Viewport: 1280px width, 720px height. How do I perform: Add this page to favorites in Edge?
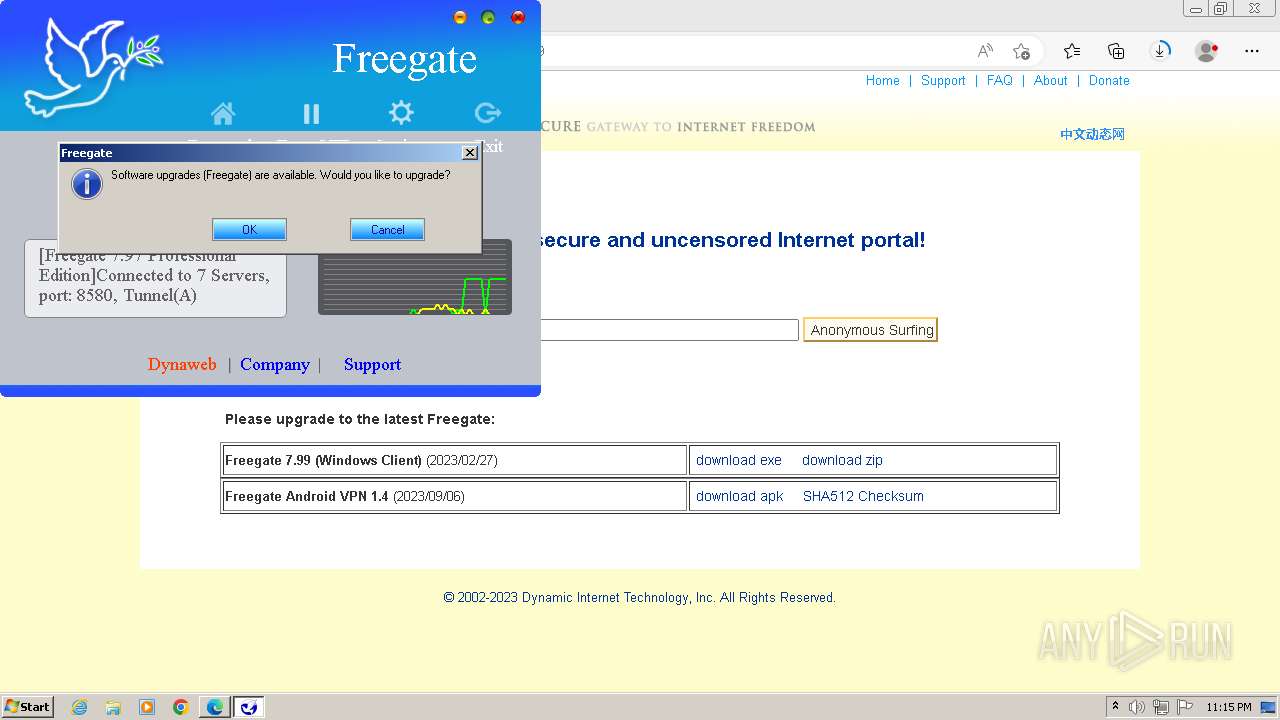coord(1021,51)
